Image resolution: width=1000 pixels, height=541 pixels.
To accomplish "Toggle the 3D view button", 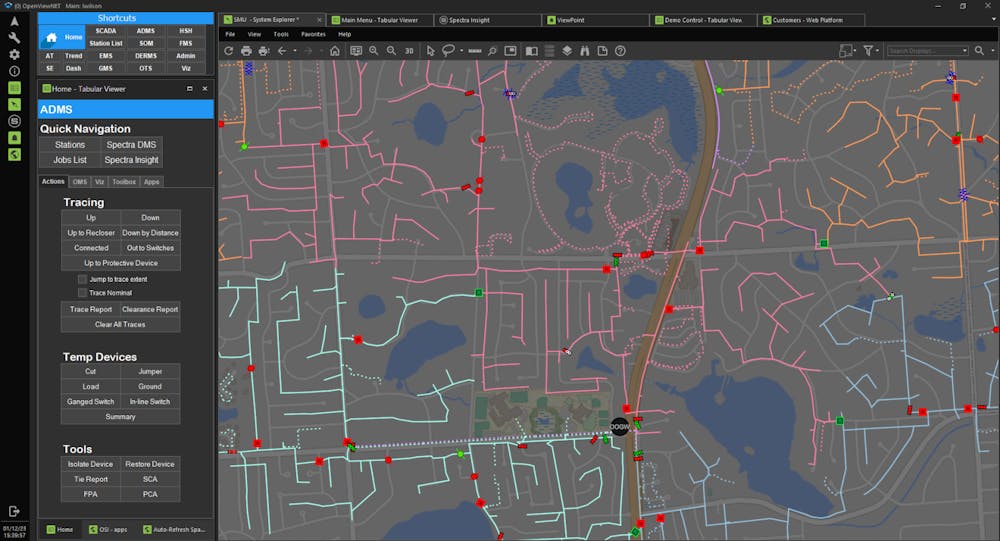I will (x=409, y=51).
